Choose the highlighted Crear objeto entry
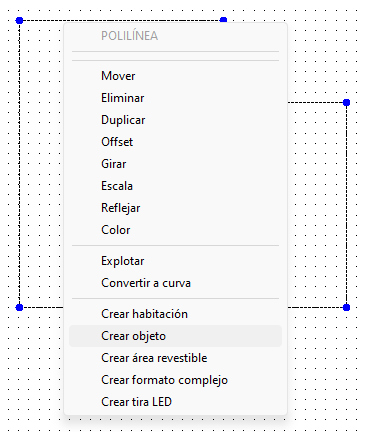 (x=175, y=336)
